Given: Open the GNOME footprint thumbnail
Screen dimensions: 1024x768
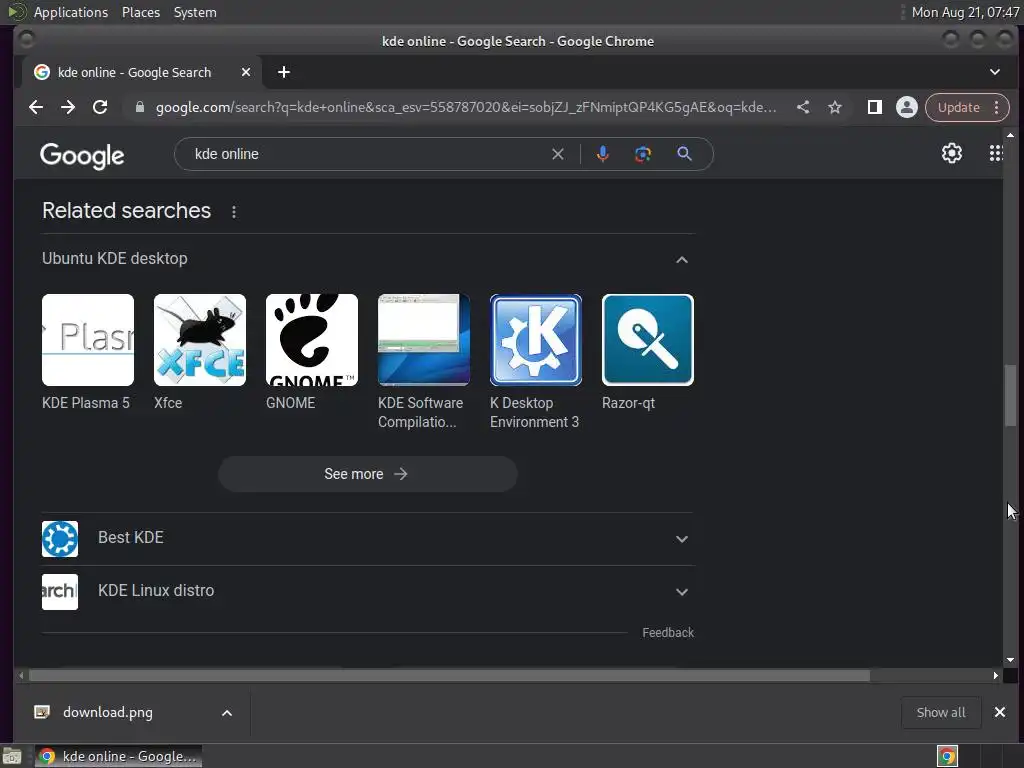Looking at the screenshot, I should tap(312, 340).
